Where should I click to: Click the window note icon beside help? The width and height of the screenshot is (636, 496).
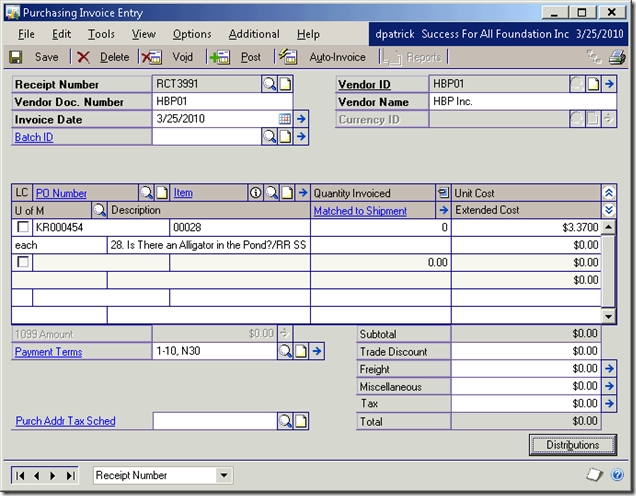[x=595, y=475]
